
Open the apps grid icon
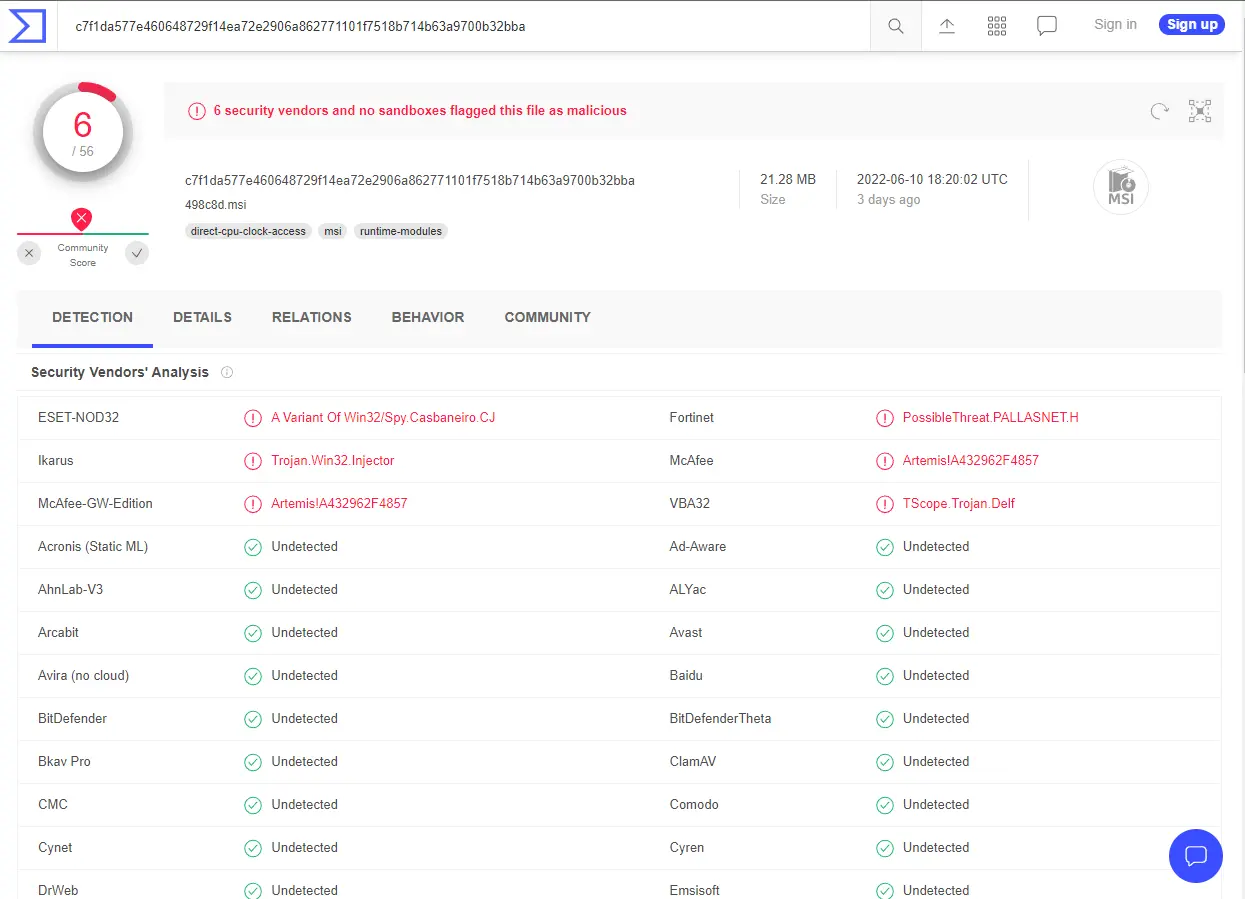pyautogui.click(x=997, y=26)
